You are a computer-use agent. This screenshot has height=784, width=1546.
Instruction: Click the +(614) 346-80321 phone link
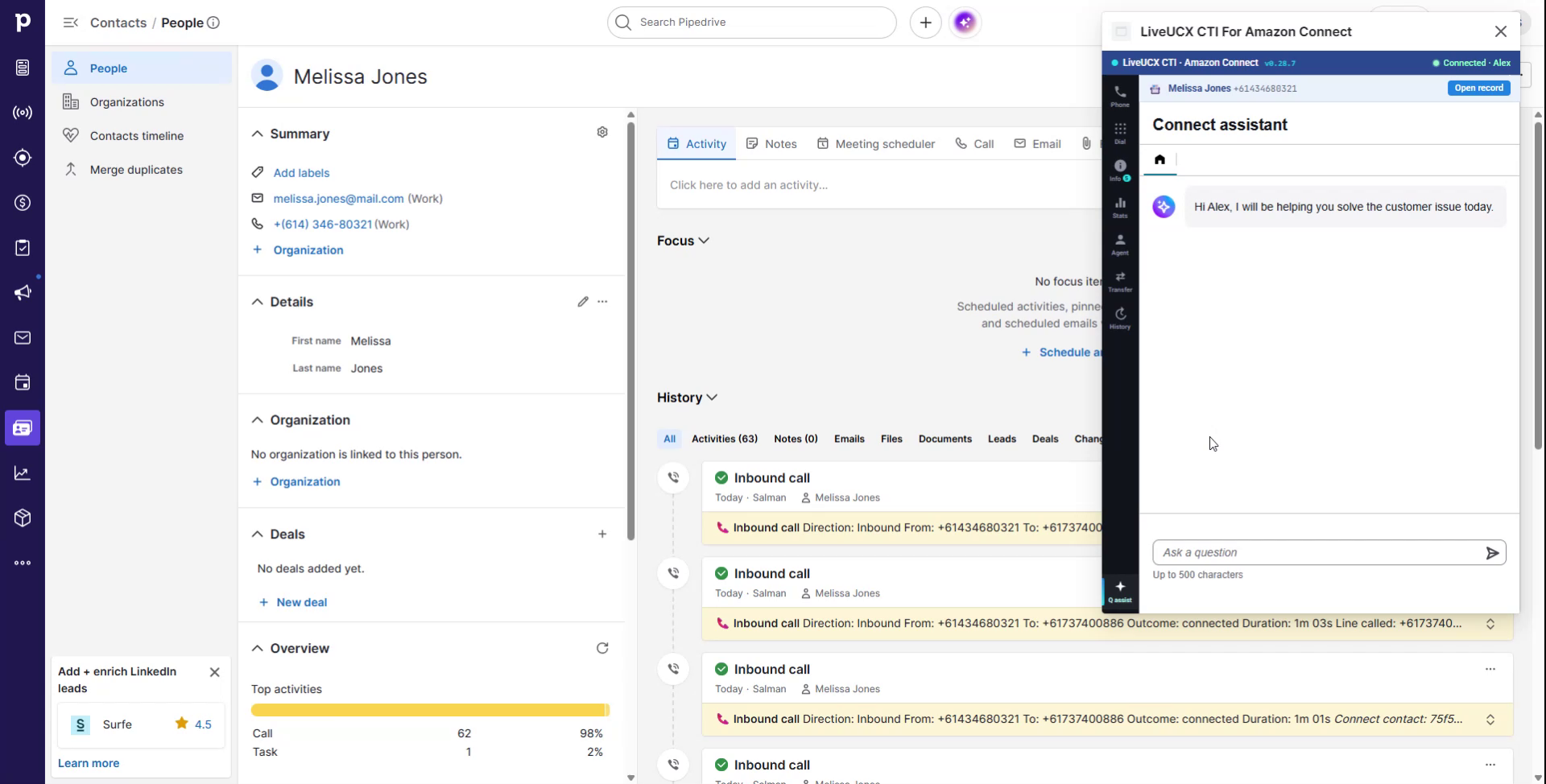tap(323, 225)
